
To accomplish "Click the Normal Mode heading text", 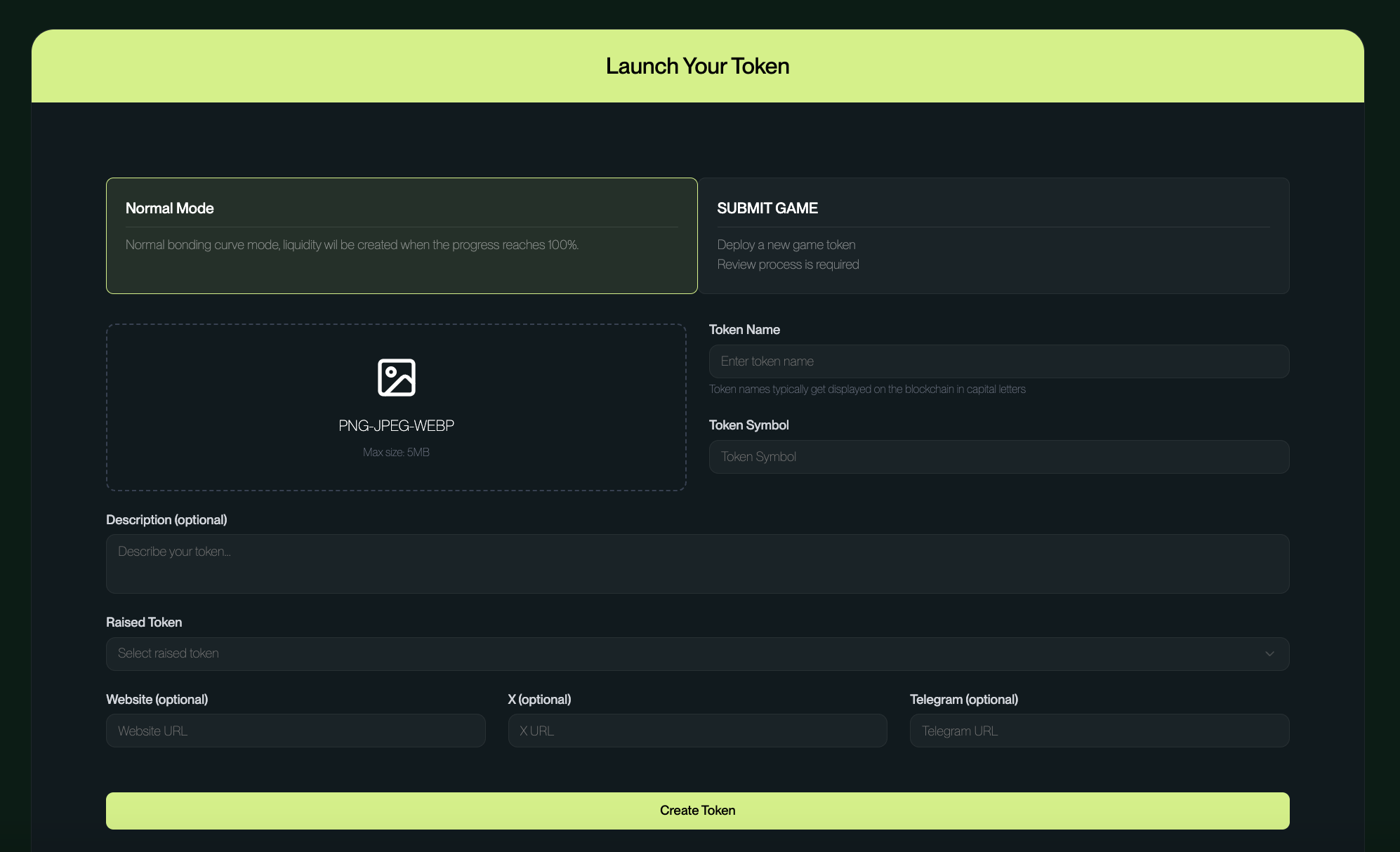I will point(169,208).
